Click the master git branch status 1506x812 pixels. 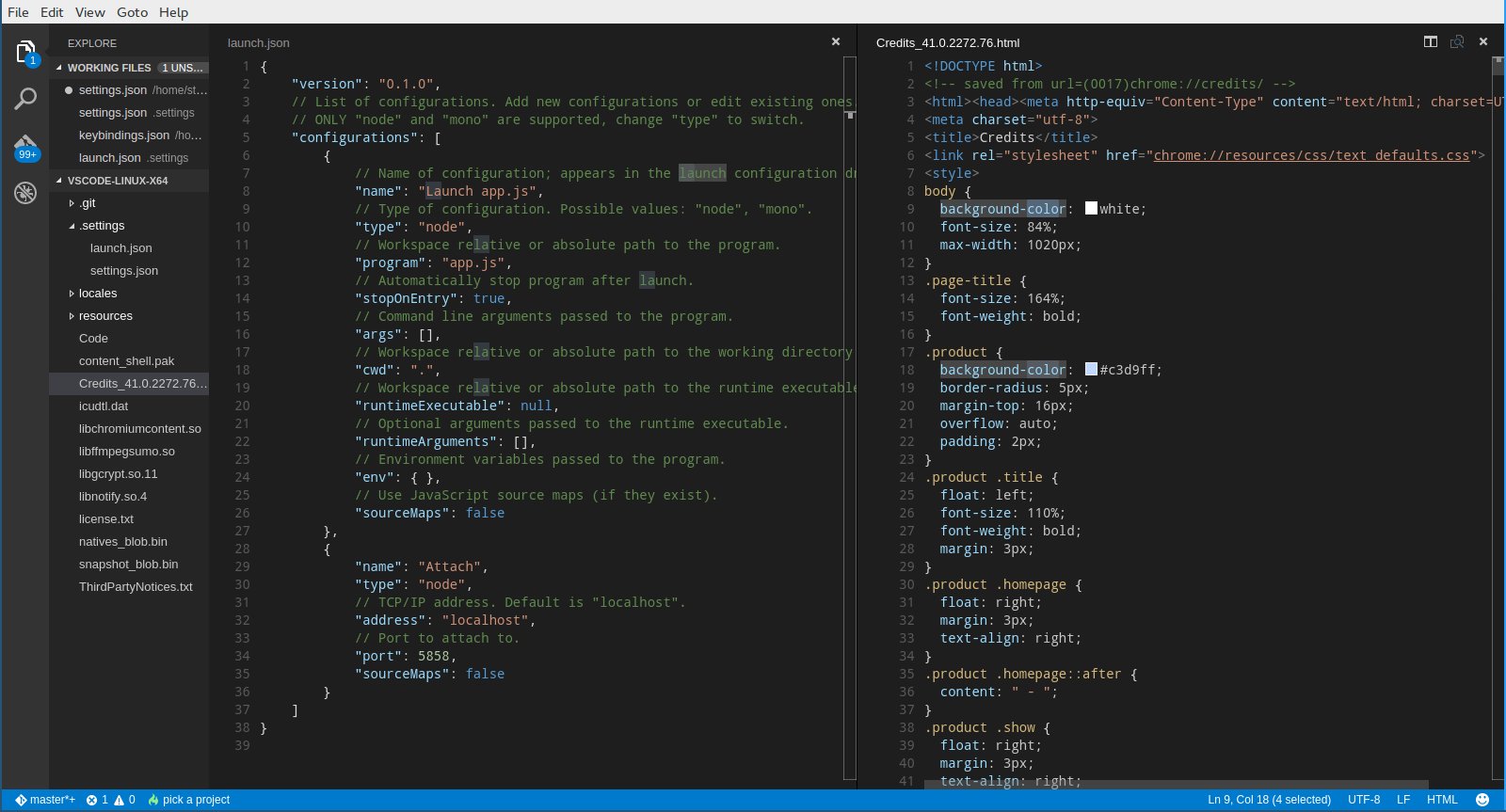[45, 800]
